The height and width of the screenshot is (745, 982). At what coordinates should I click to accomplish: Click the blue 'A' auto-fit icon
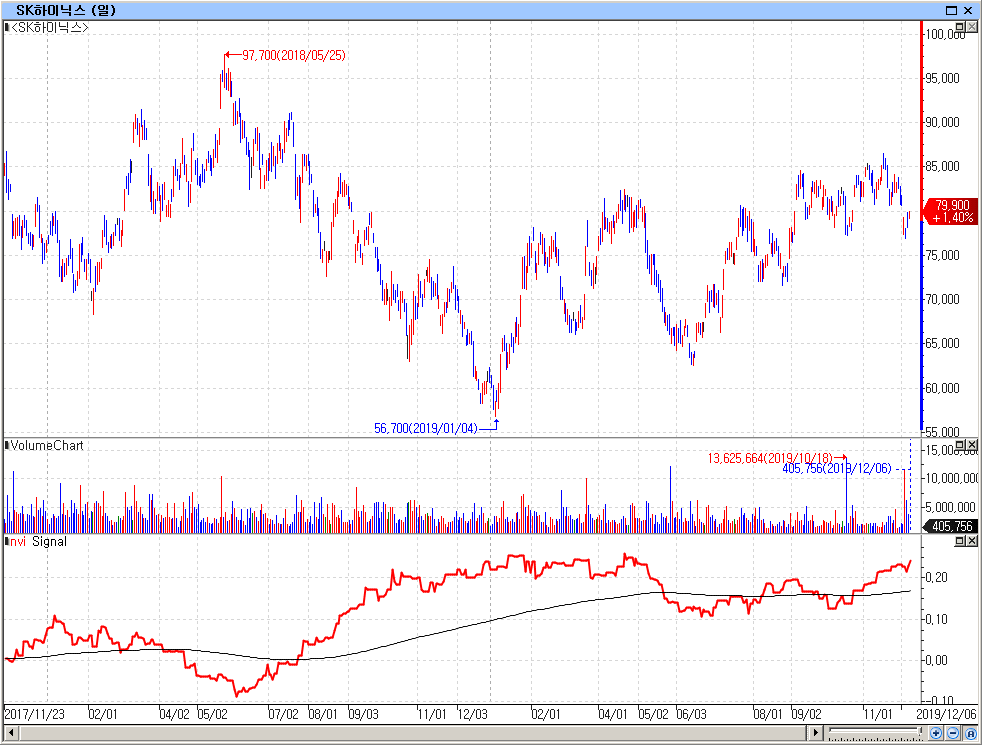pyautogui.click(x=970, y=733)
